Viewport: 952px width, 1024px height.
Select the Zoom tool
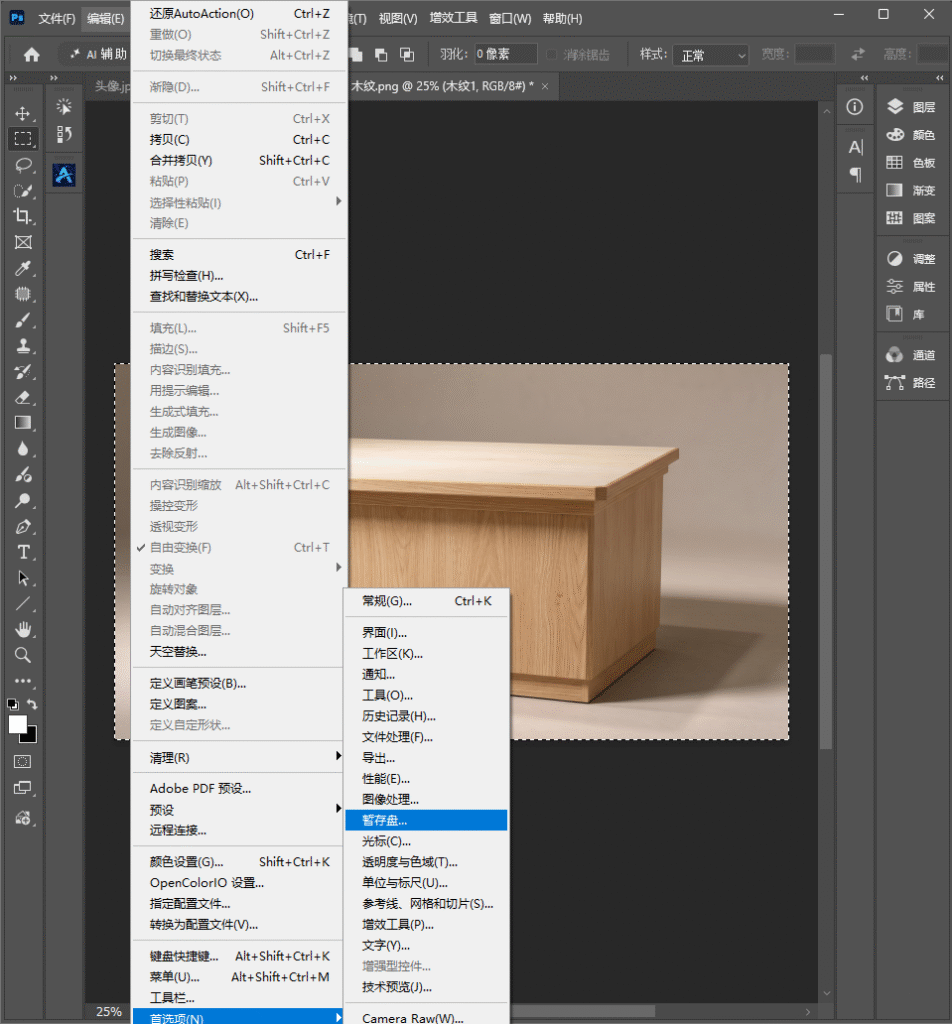(23, 655)
